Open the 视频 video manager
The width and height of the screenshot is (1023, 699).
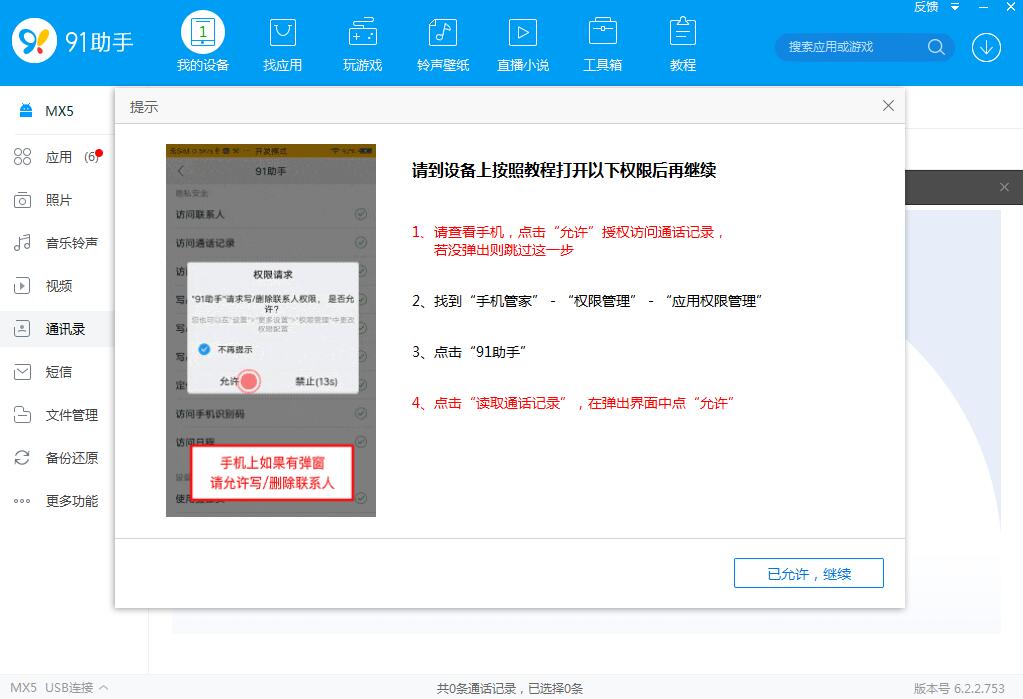tap(56, 286)
